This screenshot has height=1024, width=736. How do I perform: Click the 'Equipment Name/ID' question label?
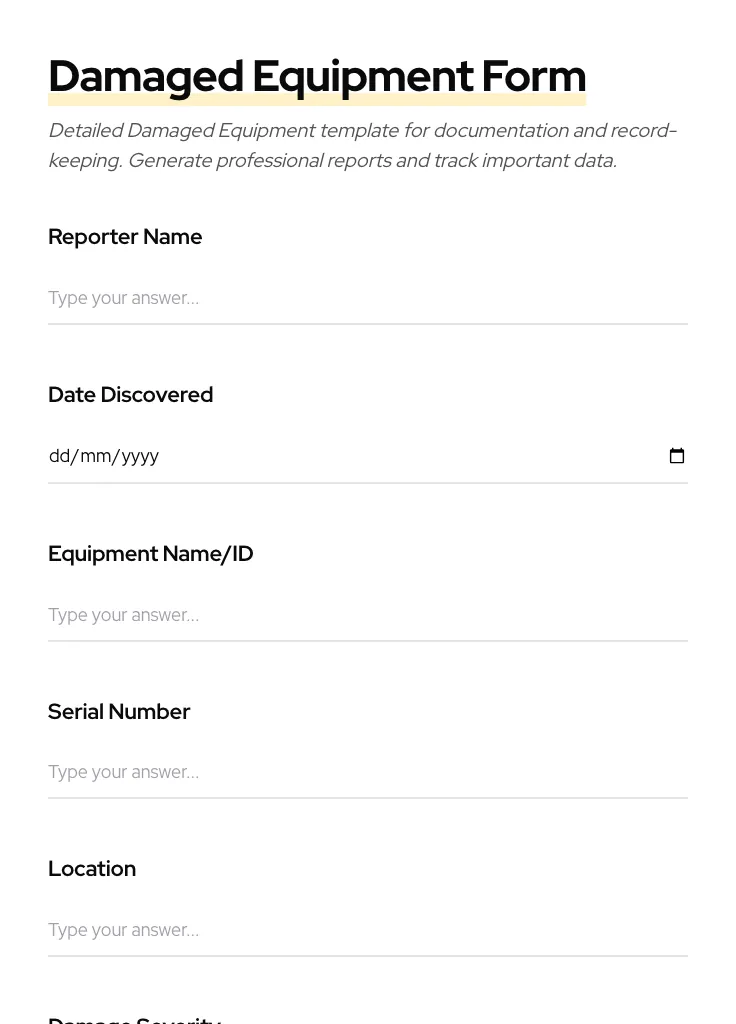[x=150, y=554]
